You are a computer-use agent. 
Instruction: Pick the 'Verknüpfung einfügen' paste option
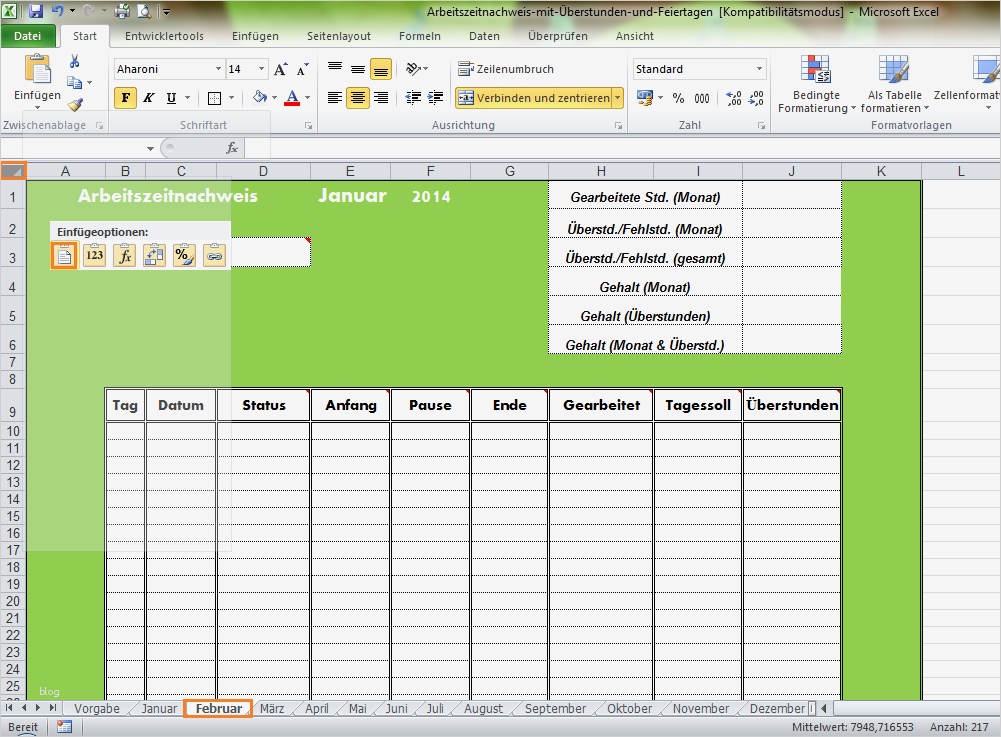(213, 255)
